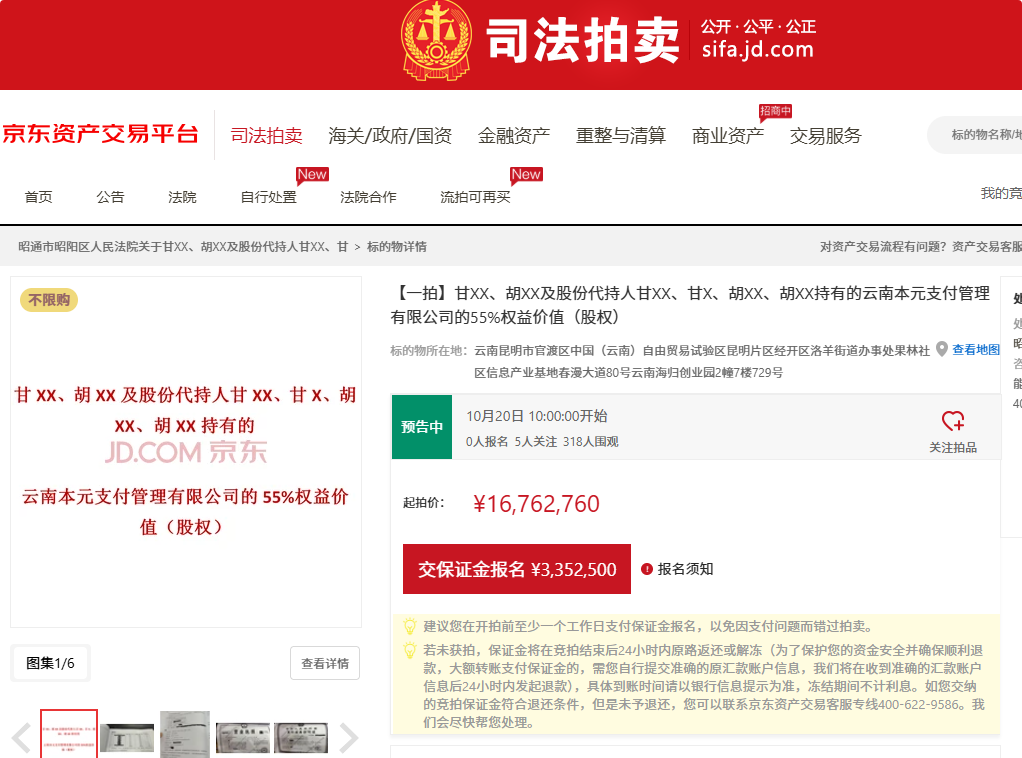Image resolution: width=1022 pixels, height=758 pixels.
Task: Open 法院合作 menu item
Action: [368, 197]
